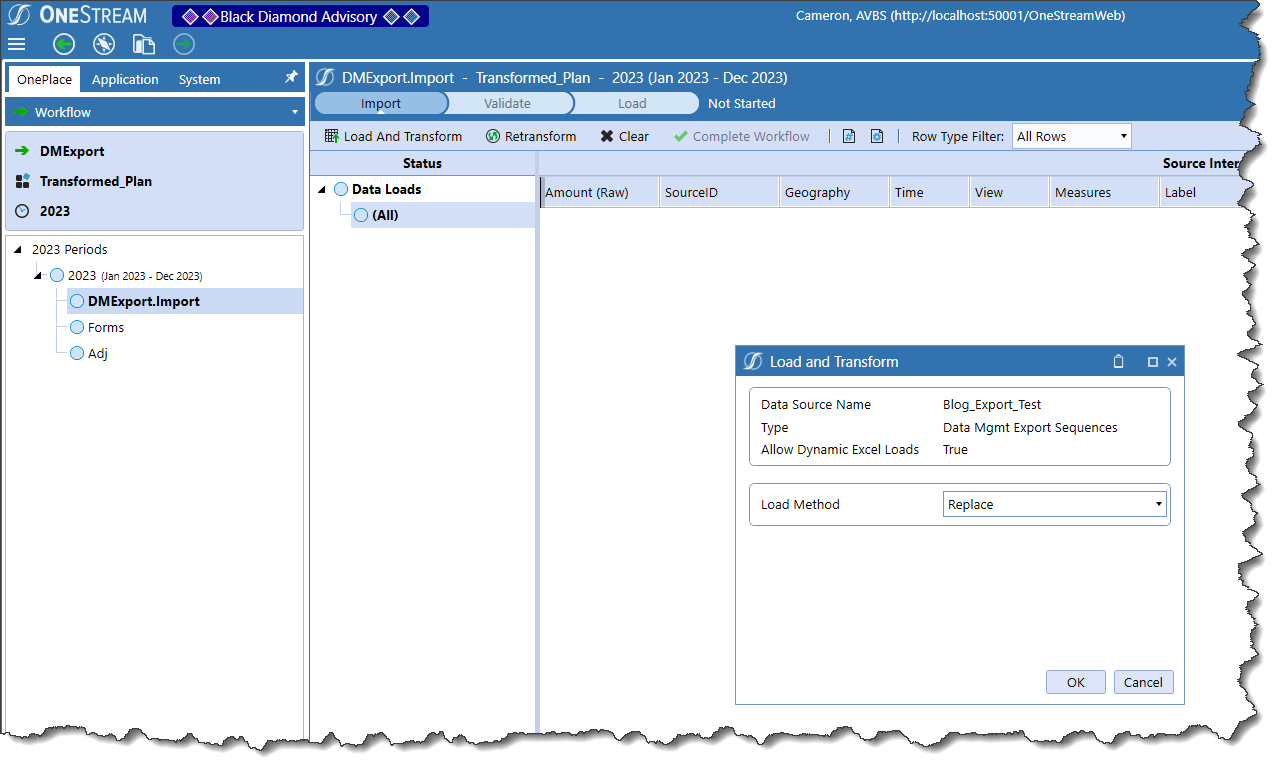
Task: Select DMExport.Import tree item
Action: 143,301
